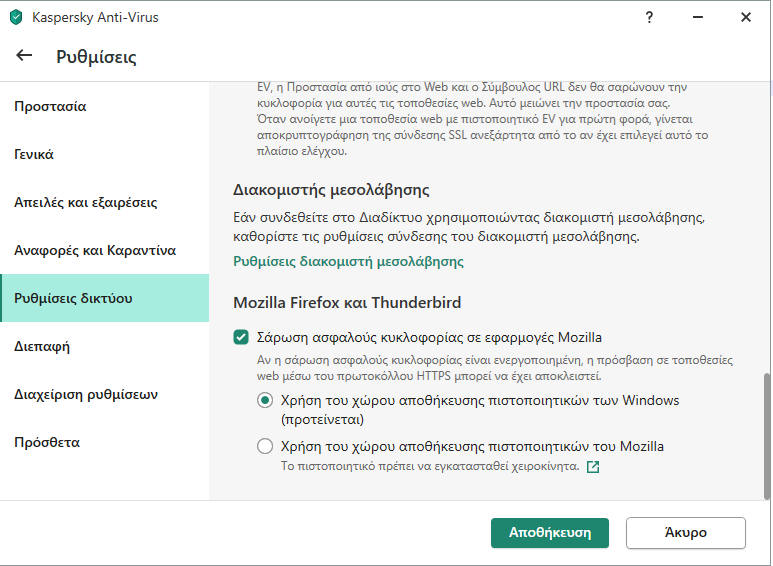Save settings with Αποθήκευση button
Screen dimensions: 773x566
(550, 532)
